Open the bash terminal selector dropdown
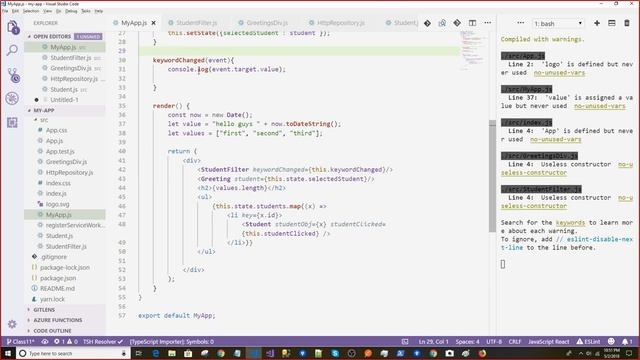This screenshot has height=360, width=640. (558, 24)
